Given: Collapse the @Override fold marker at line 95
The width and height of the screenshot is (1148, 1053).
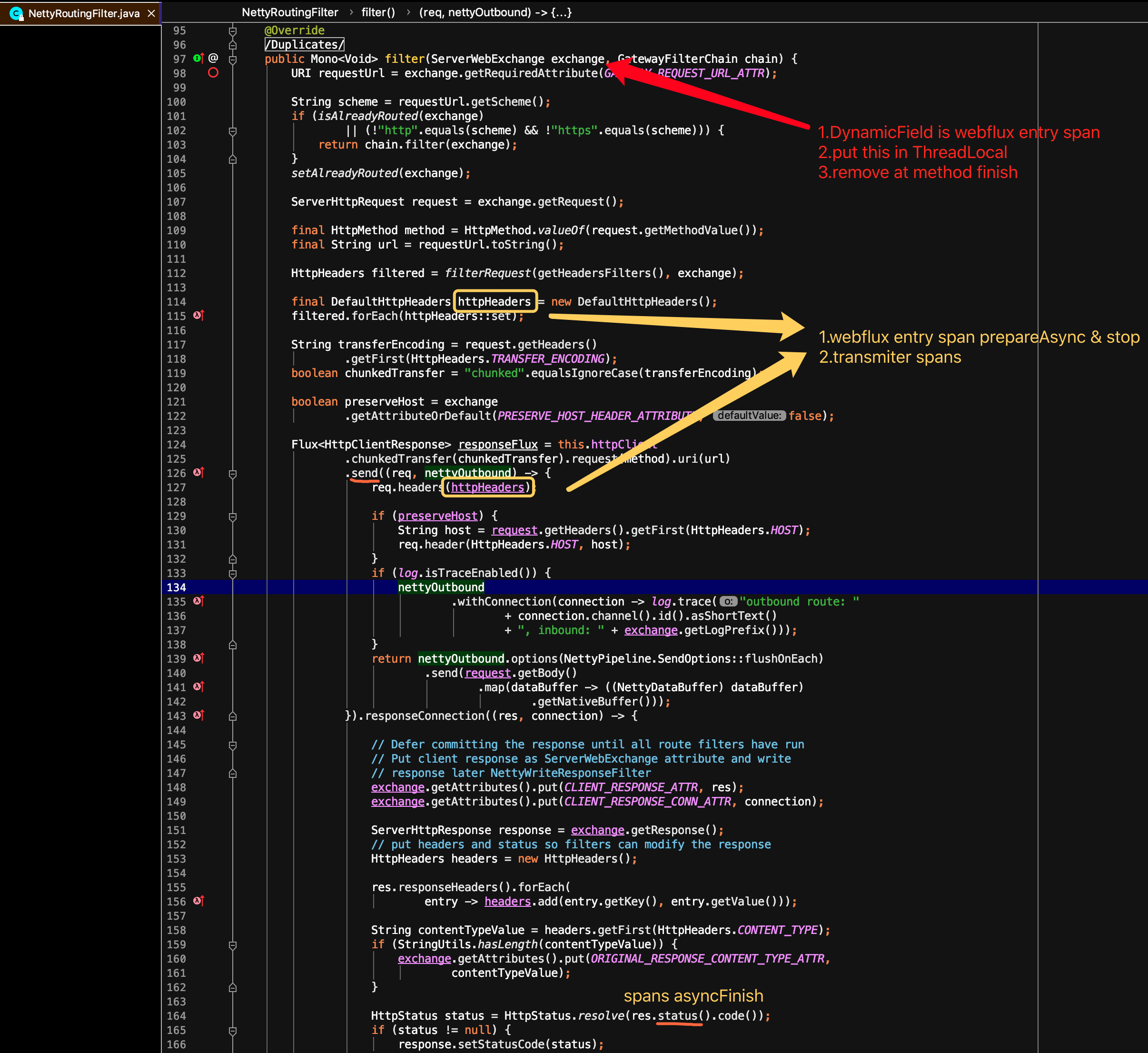Looking at the screenshot, I should tap(232, 31).
